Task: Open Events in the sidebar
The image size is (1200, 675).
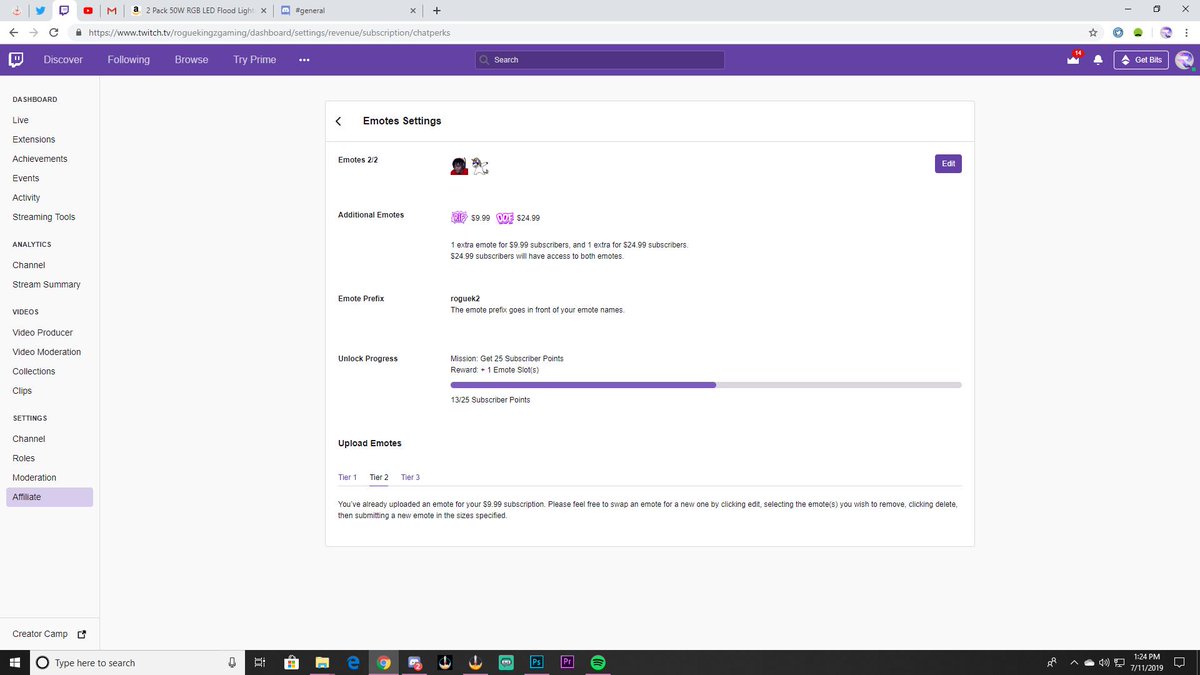Action: click(26, 178)
